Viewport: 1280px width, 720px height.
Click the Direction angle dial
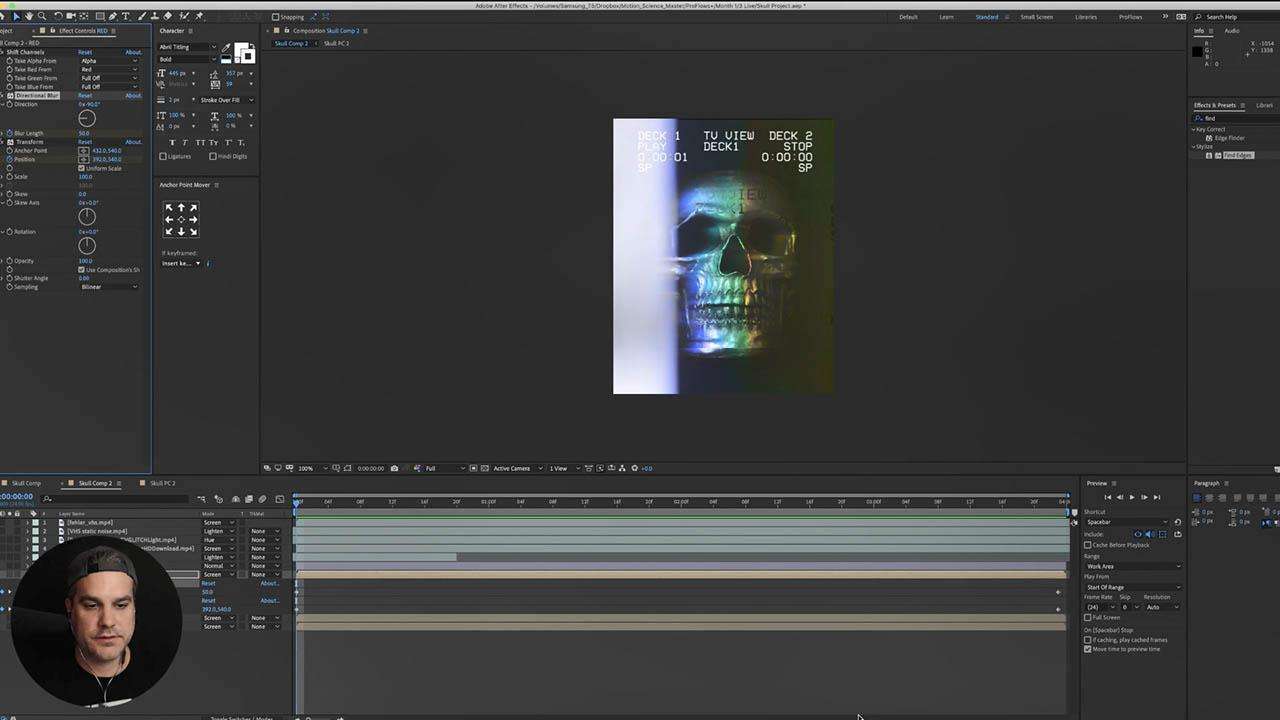coord(87,118)
